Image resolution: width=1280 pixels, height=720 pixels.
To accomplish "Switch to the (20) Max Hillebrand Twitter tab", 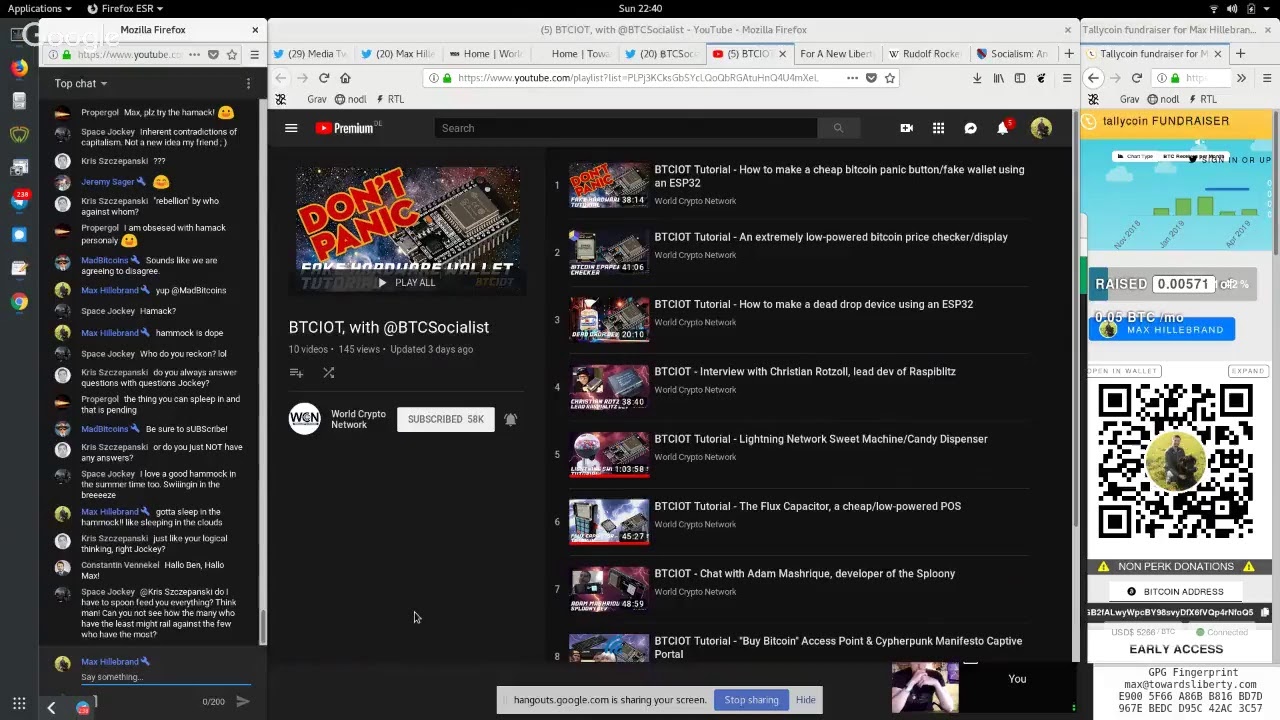I will point(399,54).
